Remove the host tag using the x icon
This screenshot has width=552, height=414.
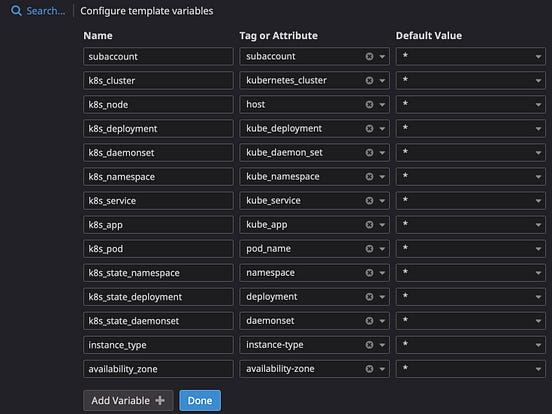pos(369,105)
